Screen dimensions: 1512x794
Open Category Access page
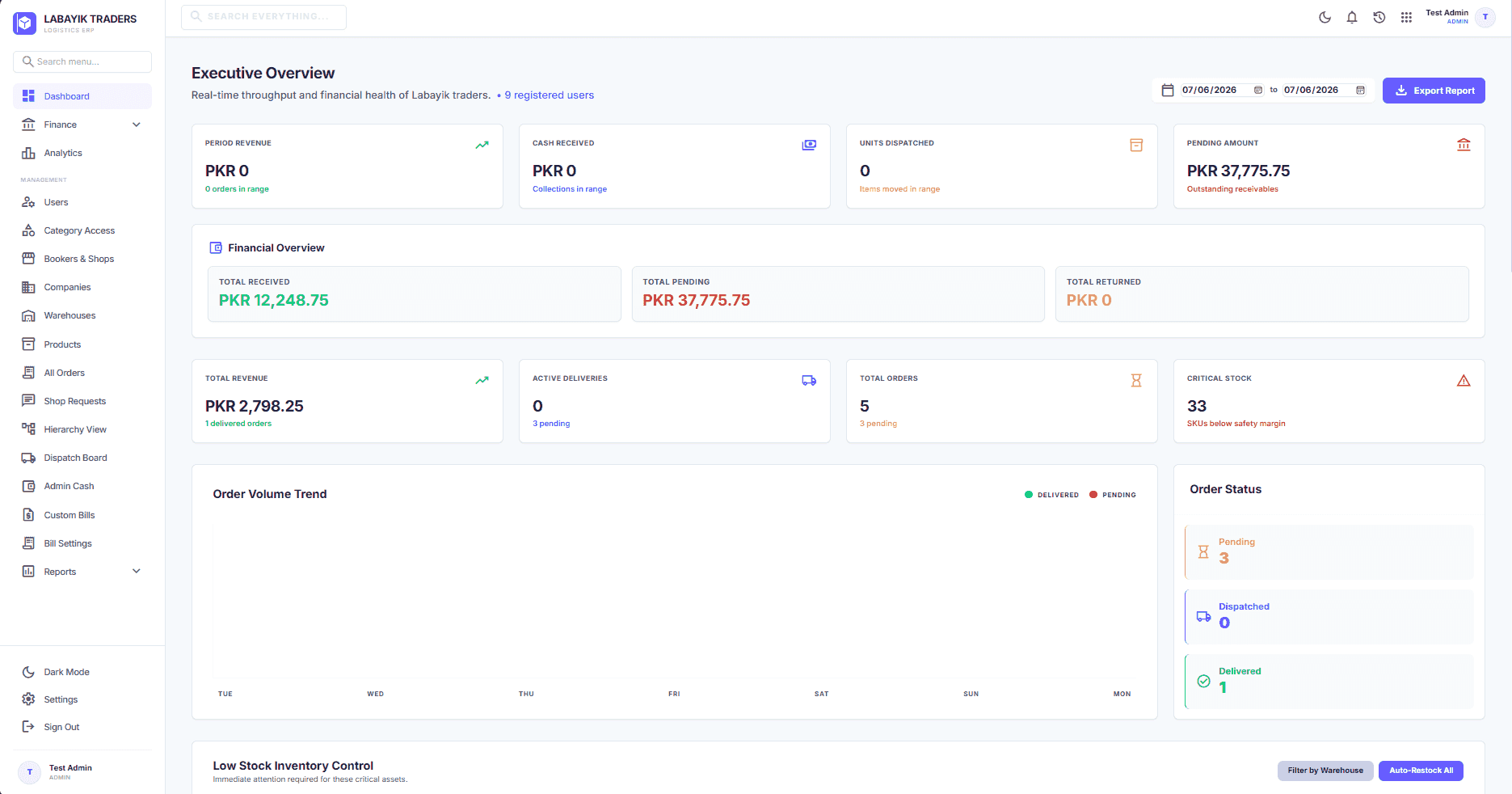pos(82,230)
